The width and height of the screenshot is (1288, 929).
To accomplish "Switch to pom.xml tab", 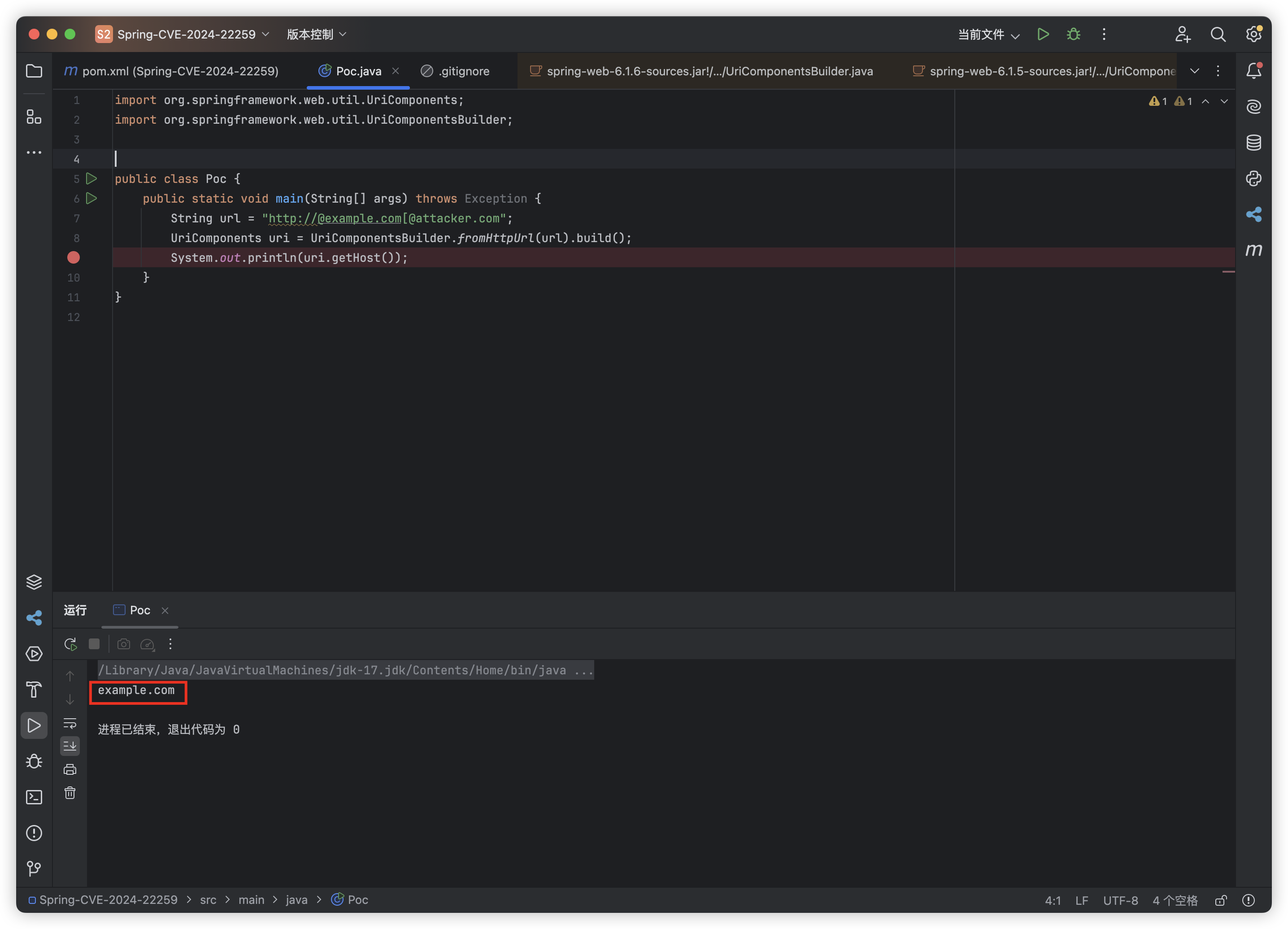I will pos(171,71).
